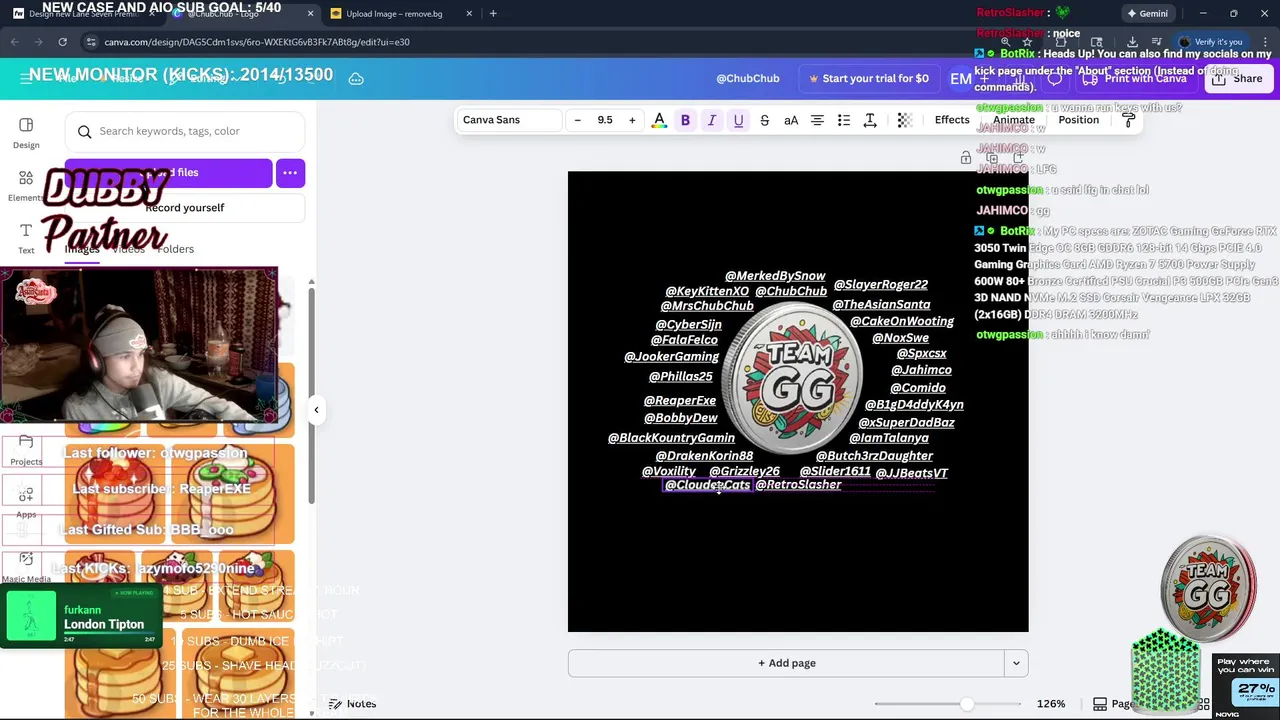
Task: Open the Position panel
Action: (1078, 120)
